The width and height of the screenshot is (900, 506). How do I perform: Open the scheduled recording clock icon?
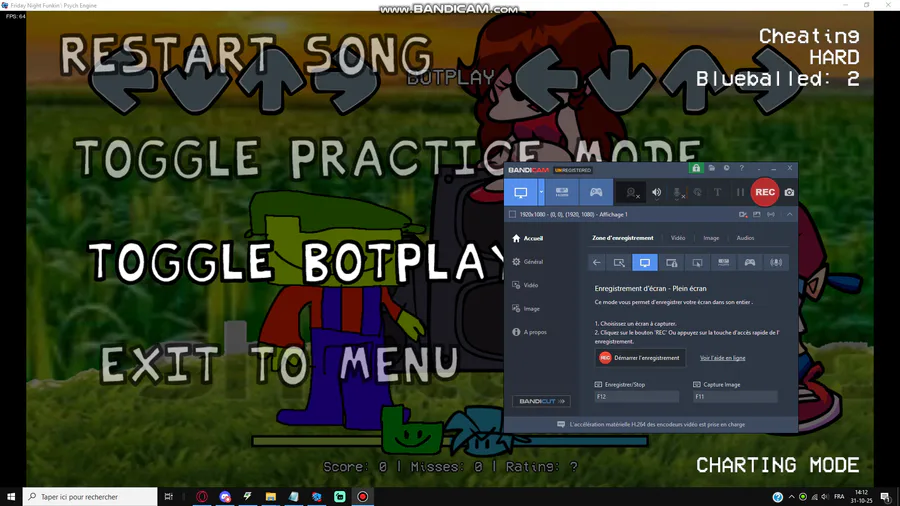[x=727, y=168]
